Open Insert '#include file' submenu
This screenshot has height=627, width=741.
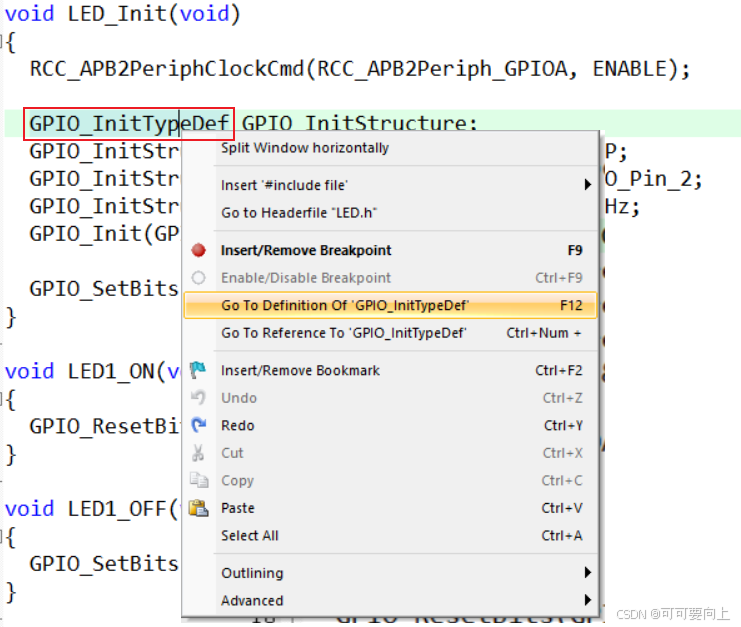(x=390, y=185)
